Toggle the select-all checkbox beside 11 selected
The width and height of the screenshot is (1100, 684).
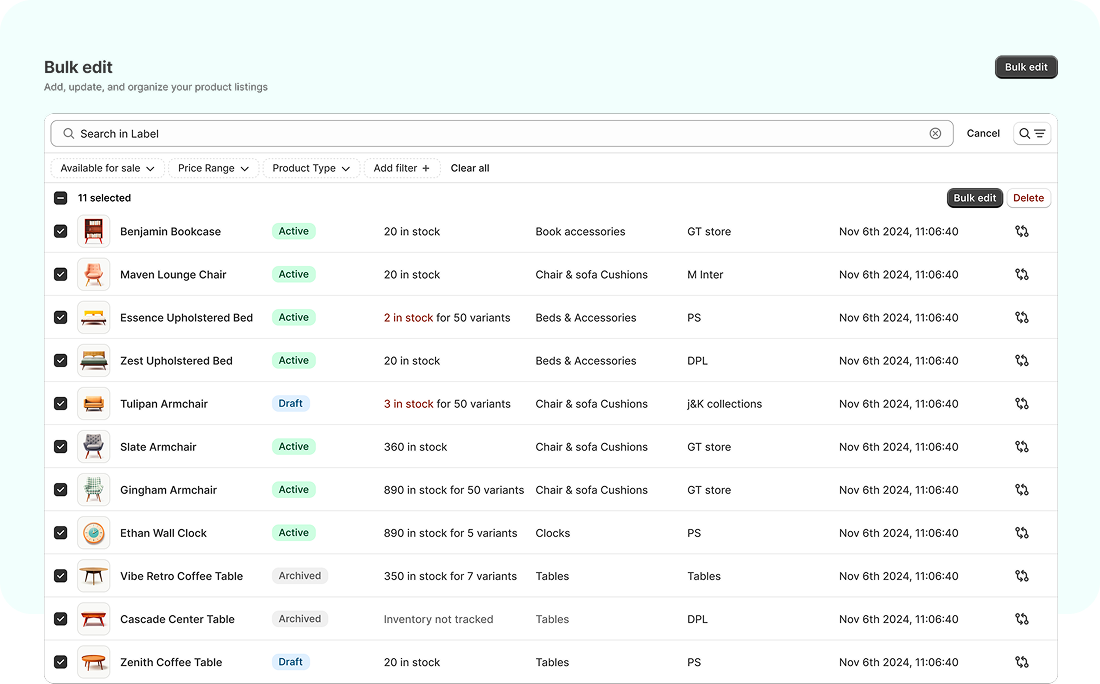coord(61,198)
